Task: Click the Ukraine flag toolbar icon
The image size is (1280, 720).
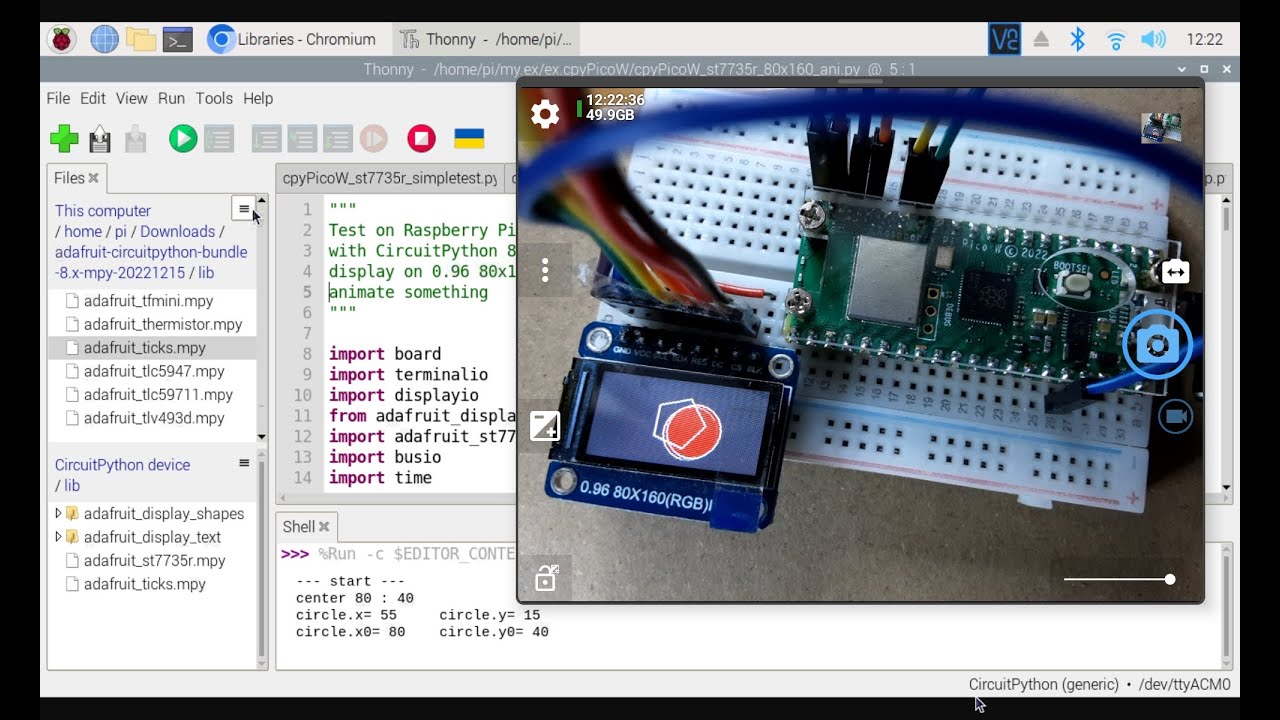Action: [469, 139]
